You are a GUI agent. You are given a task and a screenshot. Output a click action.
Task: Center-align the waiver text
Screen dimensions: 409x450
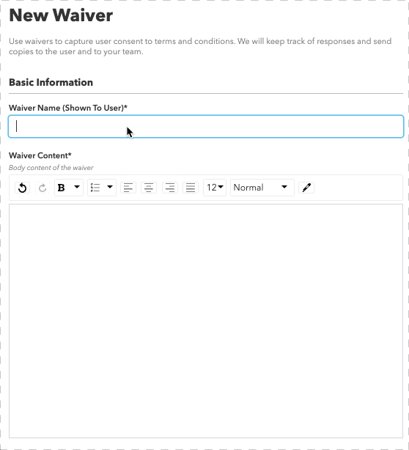tap(149, 188)
